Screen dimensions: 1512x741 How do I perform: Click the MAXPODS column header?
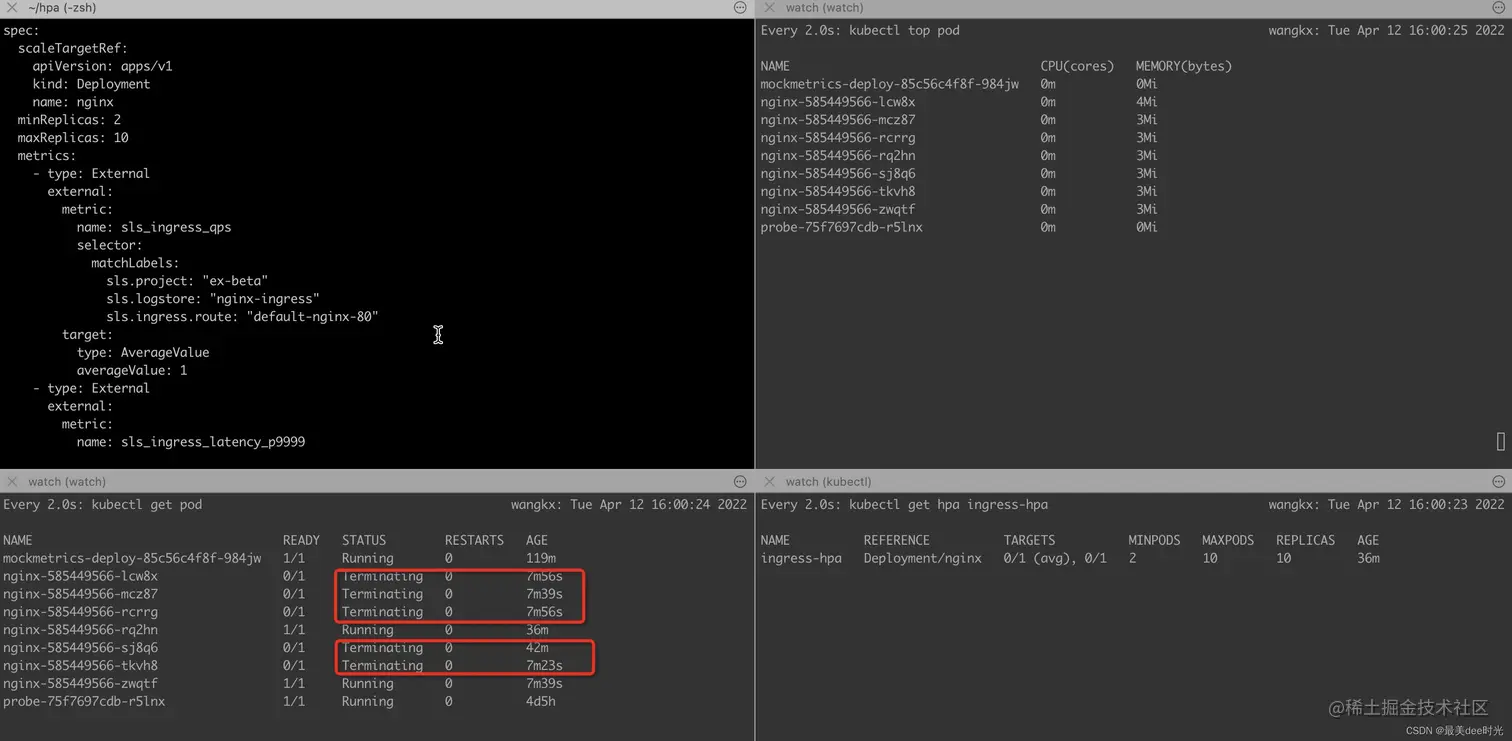tap(1228, 540)
